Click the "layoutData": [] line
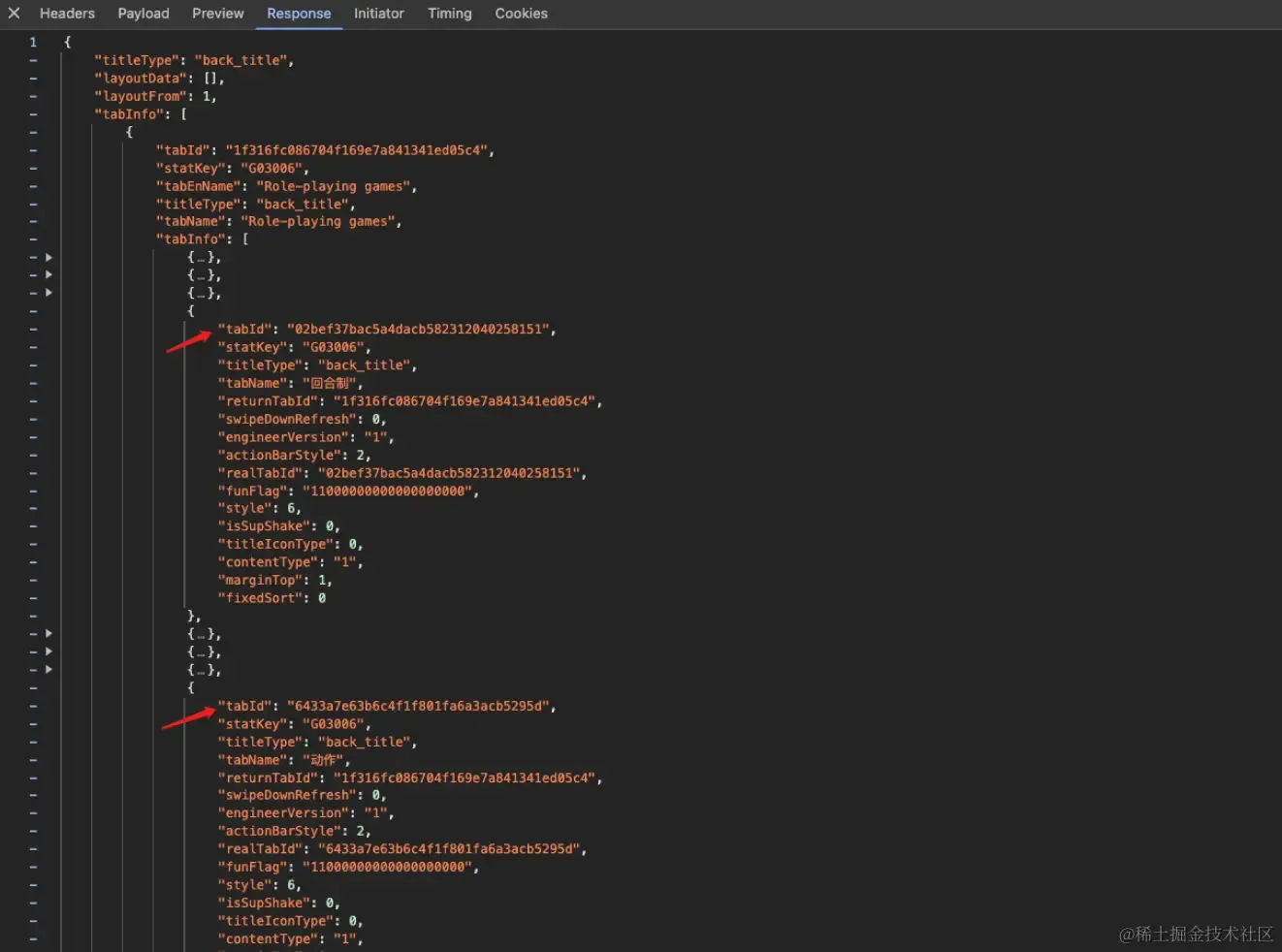 point(159,79)
